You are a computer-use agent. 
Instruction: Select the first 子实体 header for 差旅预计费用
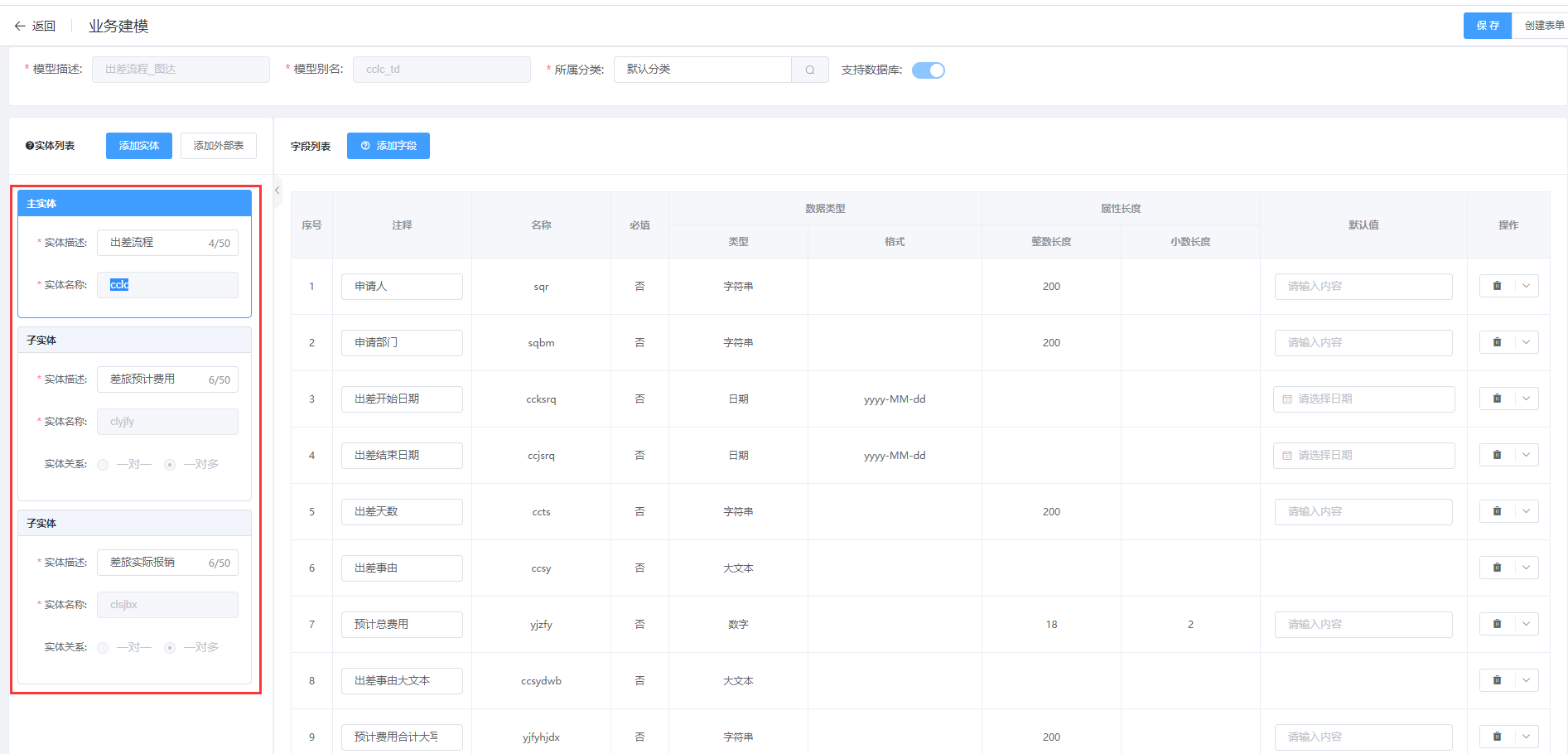[x=134, y=341]
